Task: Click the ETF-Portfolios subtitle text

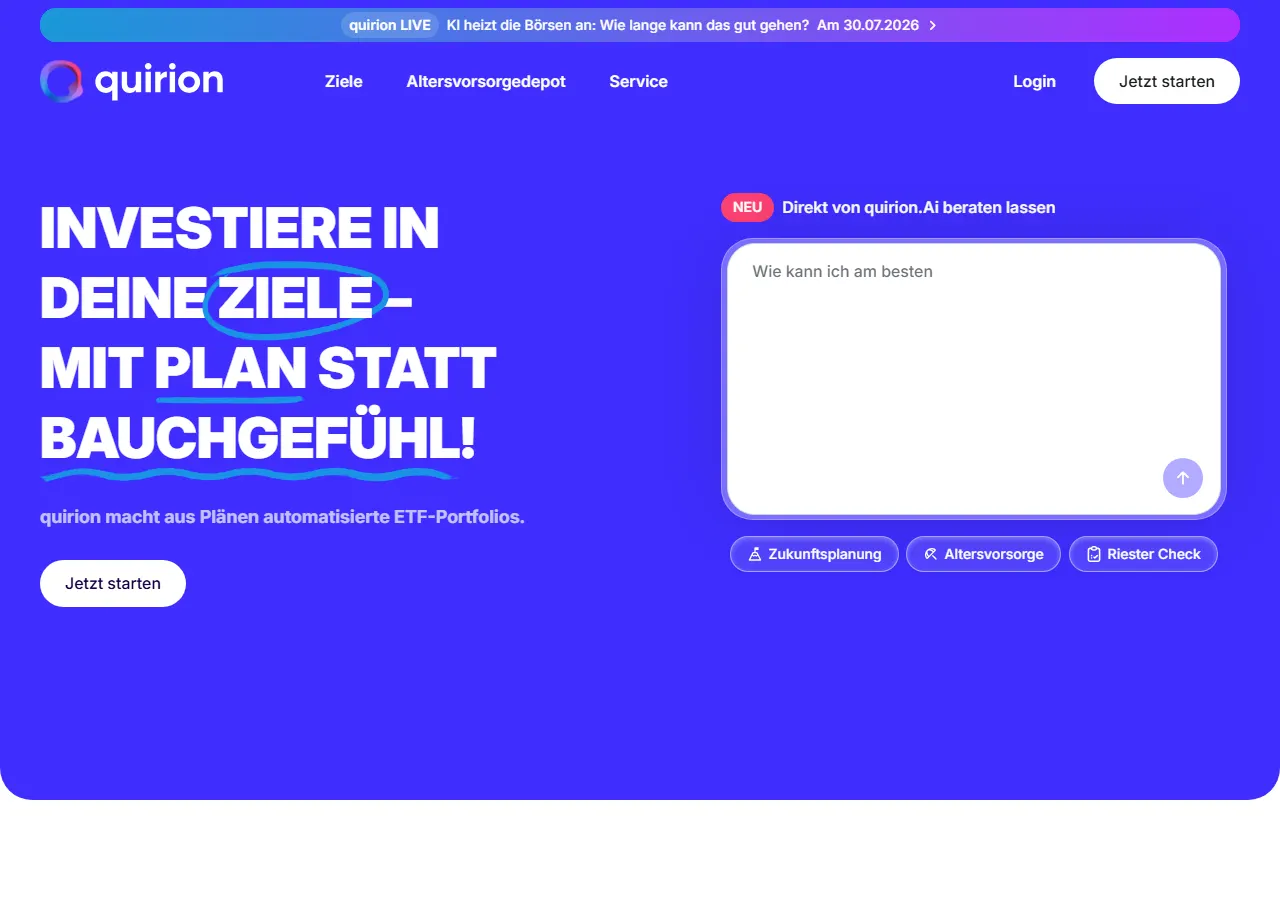Action: [282, 517]
